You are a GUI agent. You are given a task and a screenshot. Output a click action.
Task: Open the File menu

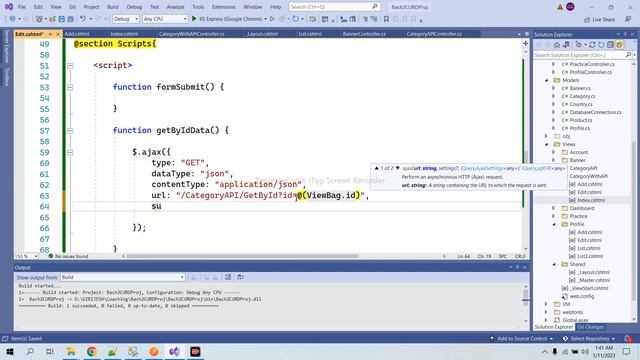22,7
